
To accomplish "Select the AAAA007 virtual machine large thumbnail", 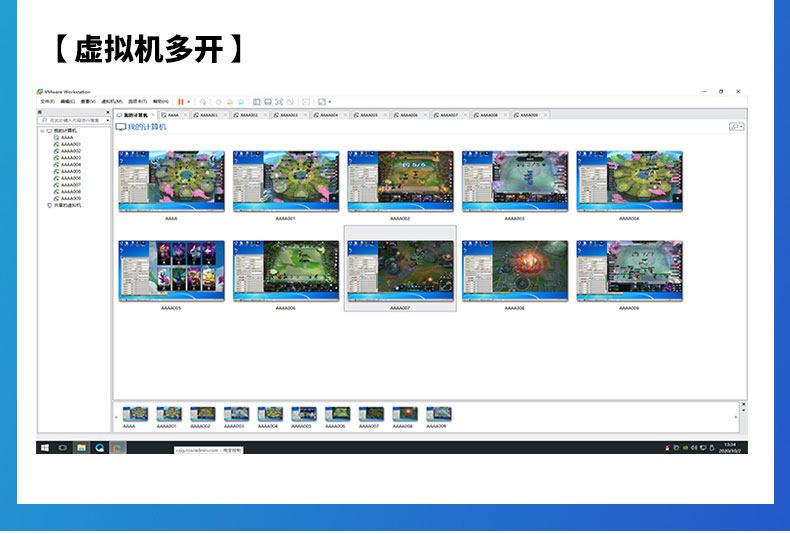I will (400, 271).
